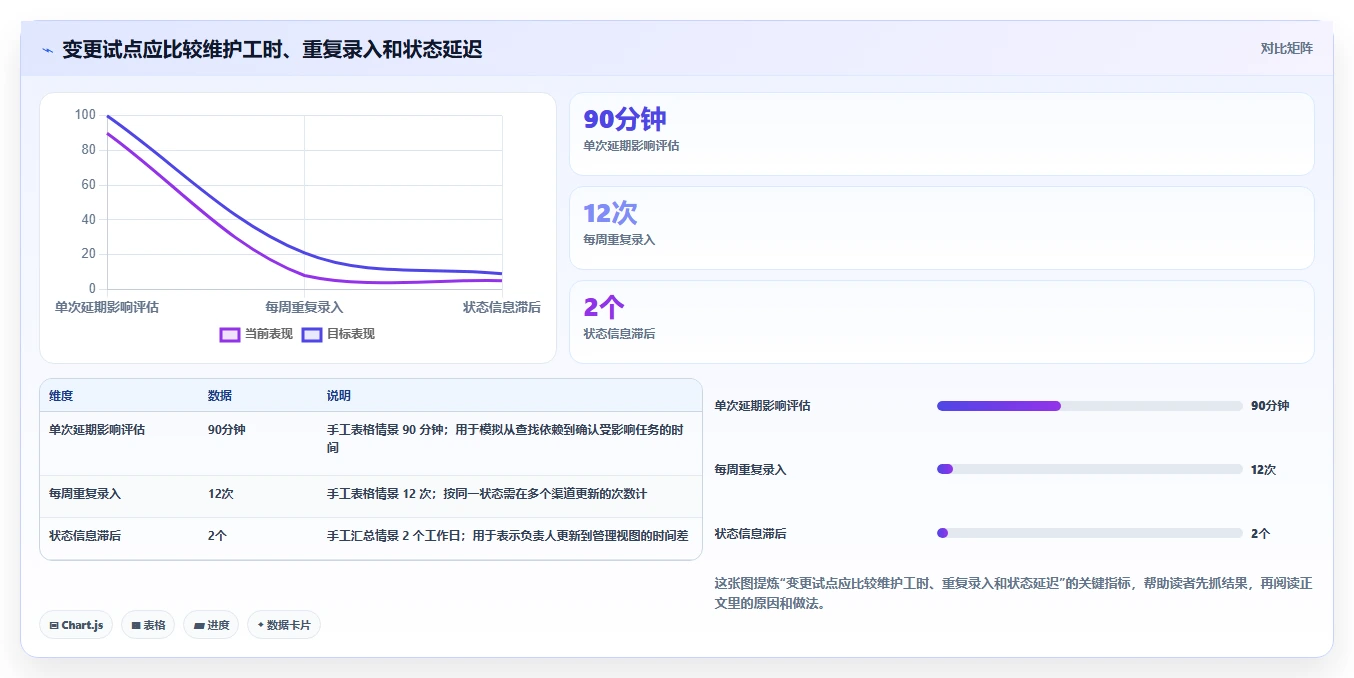Image resolution: width=1354 pixels, height=678 pixels.
Task: Click value 12次 beside progress bar
Action: click(1263, 469)
